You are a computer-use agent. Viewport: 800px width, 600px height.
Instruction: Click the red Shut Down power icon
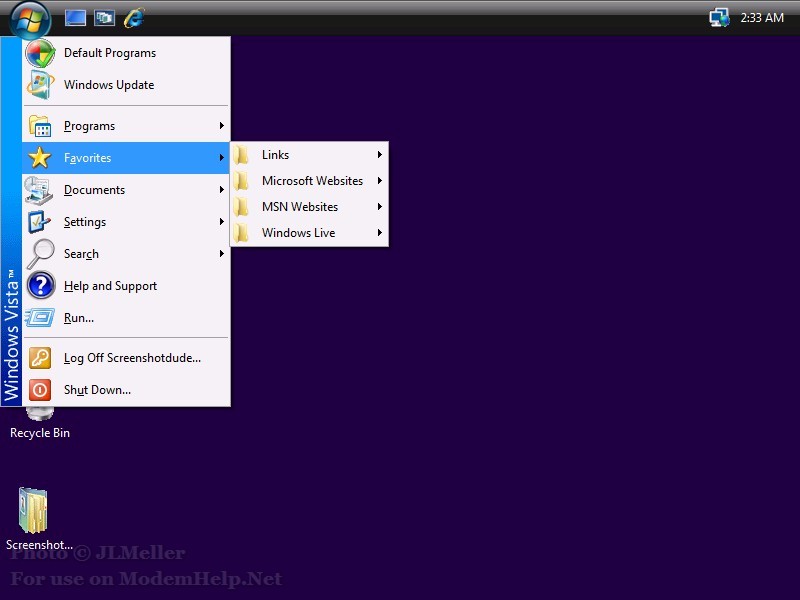click(x=40, y=390)
